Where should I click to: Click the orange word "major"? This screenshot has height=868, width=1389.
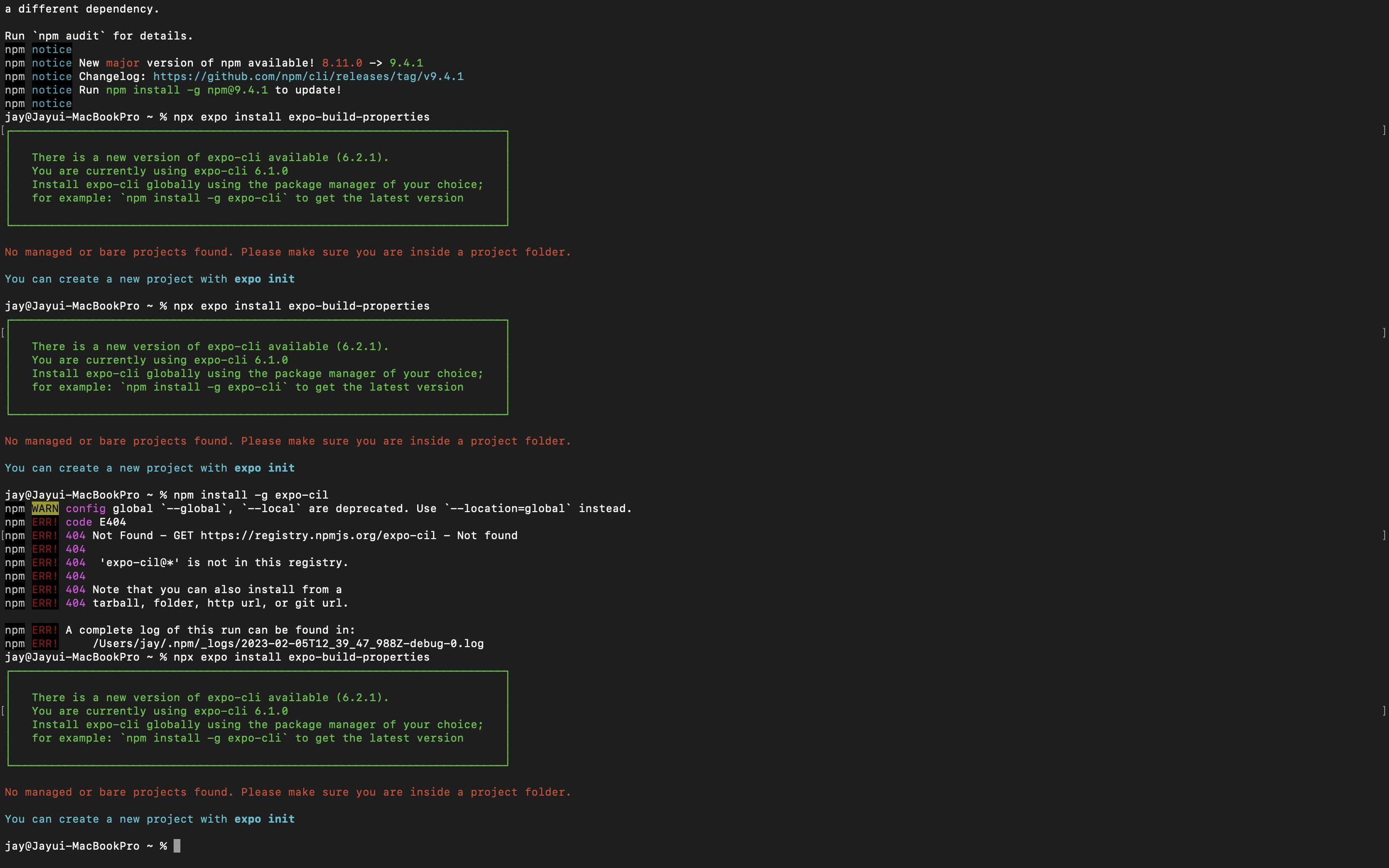(123, 63)
